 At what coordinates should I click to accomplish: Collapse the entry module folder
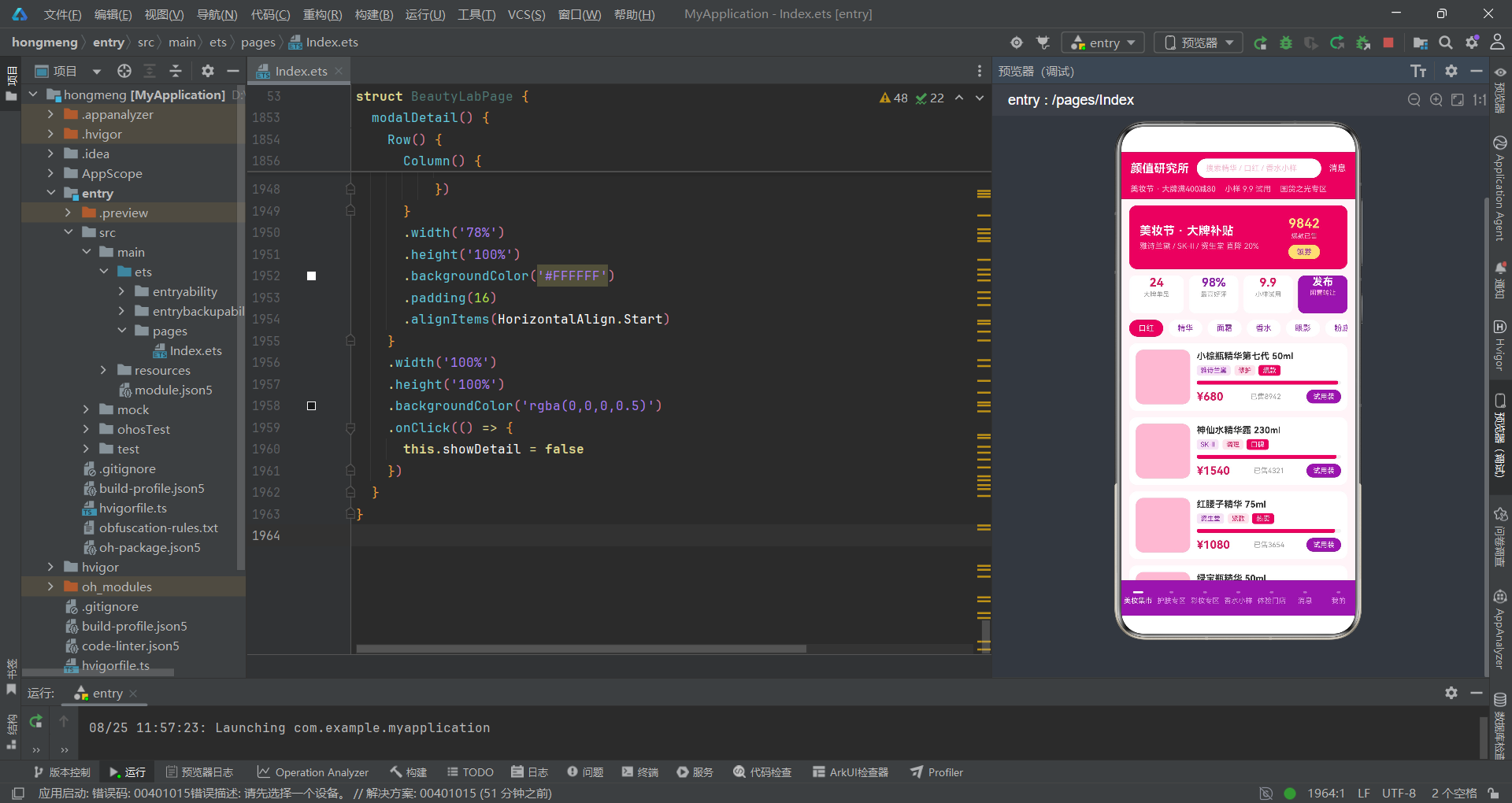pos(51,193)
